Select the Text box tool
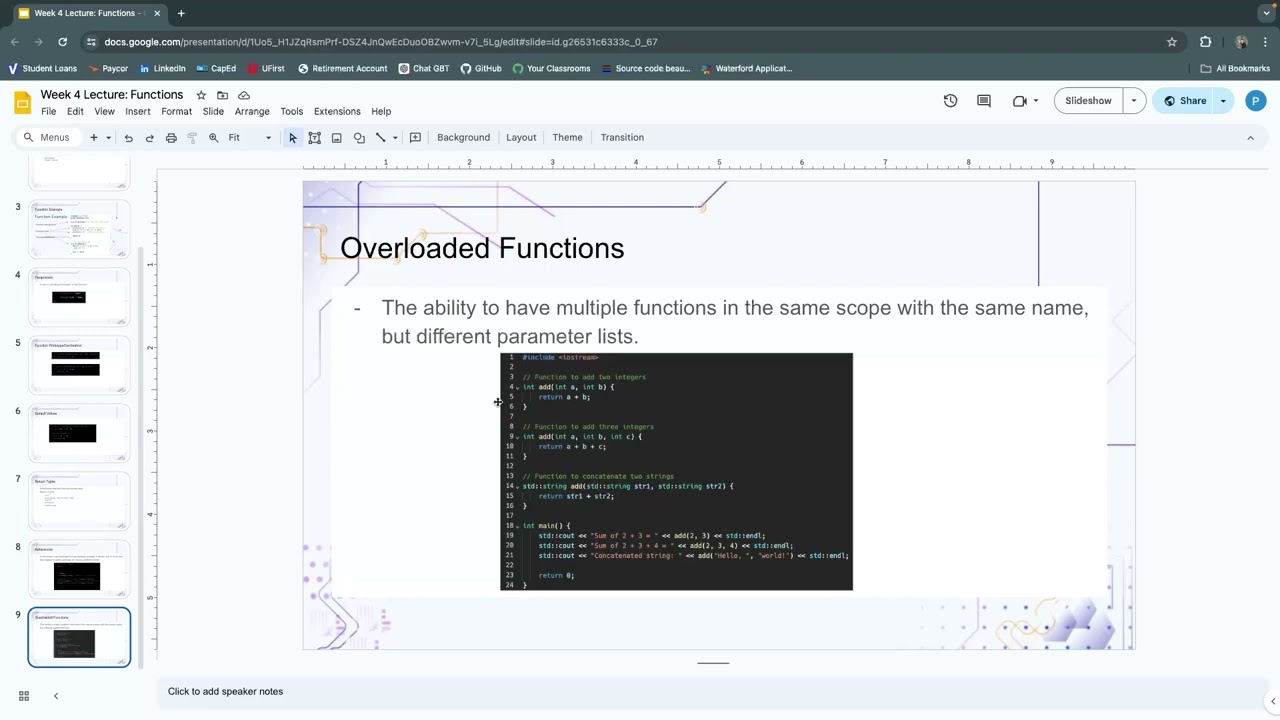Screen dimensions: 1280x720 click(x=314, y=138)
